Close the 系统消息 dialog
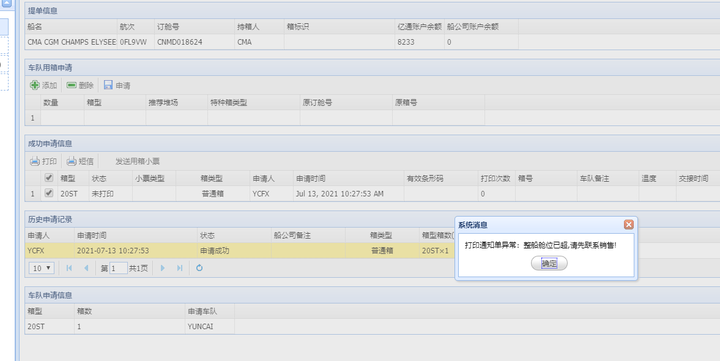 (x=629, y=224)
